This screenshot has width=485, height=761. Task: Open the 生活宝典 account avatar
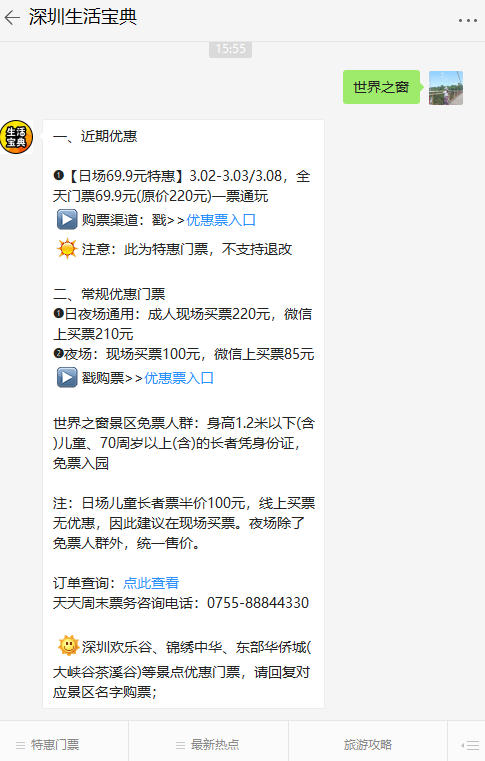tap(17, 137)
